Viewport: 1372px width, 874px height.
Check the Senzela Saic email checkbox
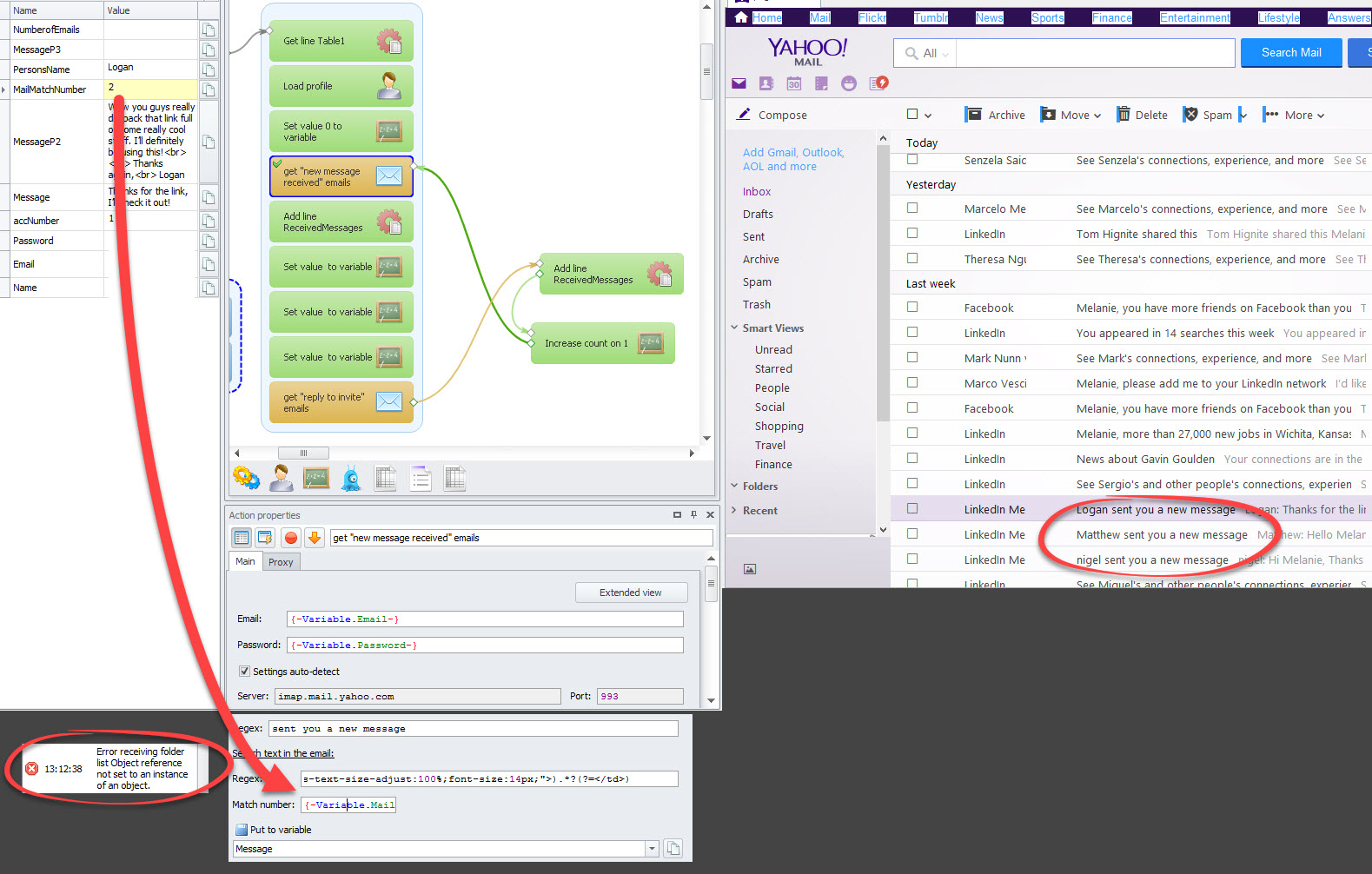[912, 160]
